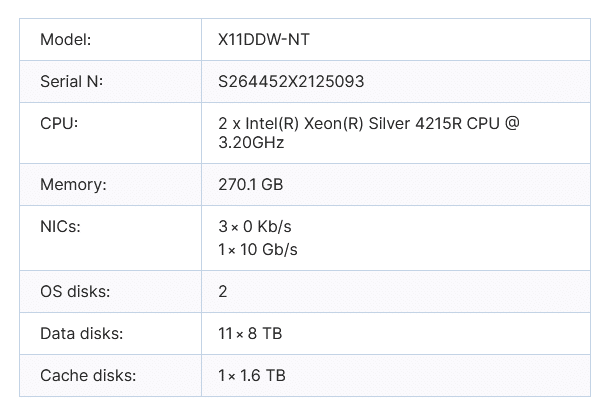This screenshot has width=608, height=417.
Task: Click the 3.20GHz CPU frequency text
Action: [251, 143]
